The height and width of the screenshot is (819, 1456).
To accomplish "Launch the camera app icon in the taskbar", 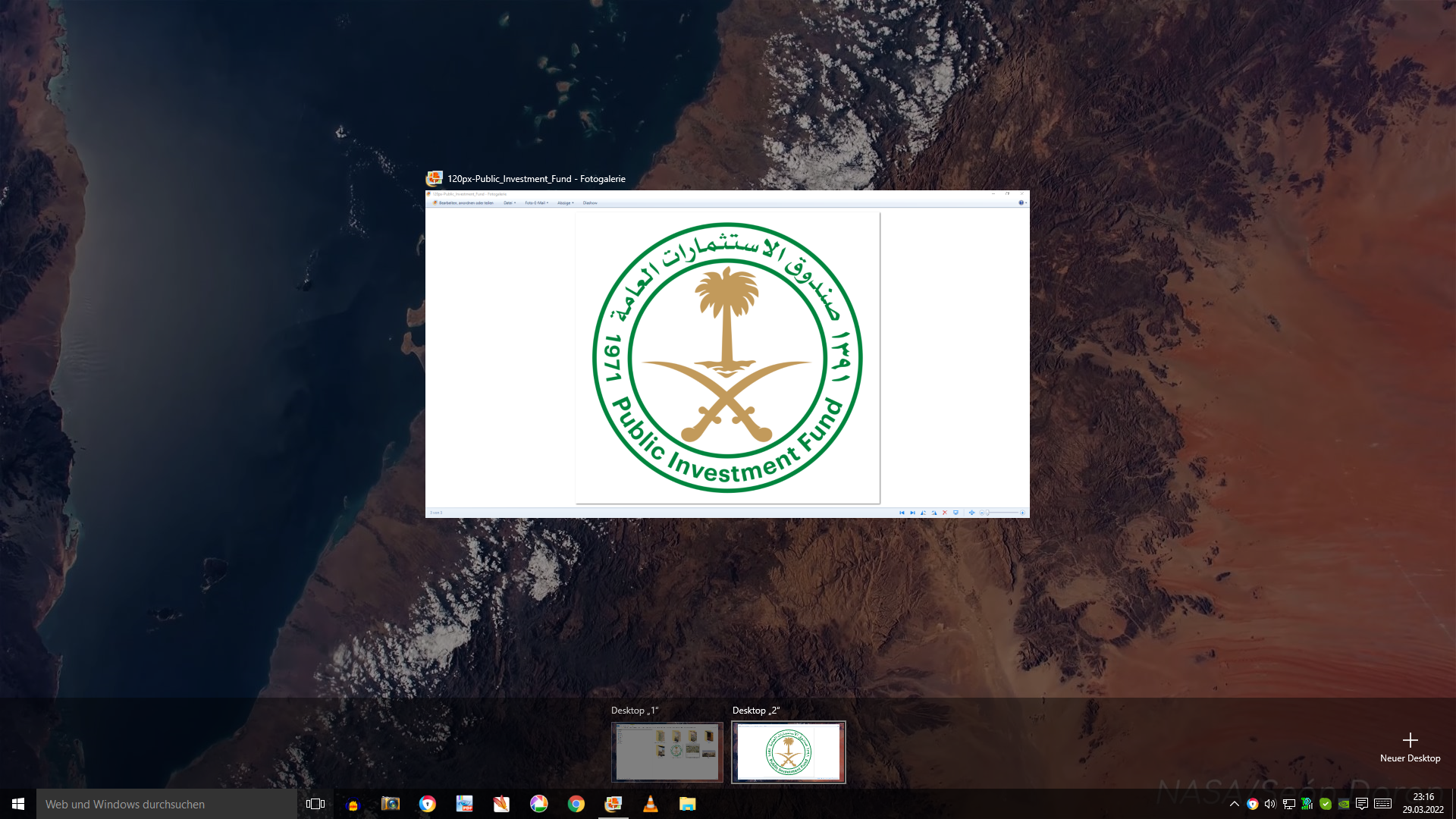I will pos(390,804).
